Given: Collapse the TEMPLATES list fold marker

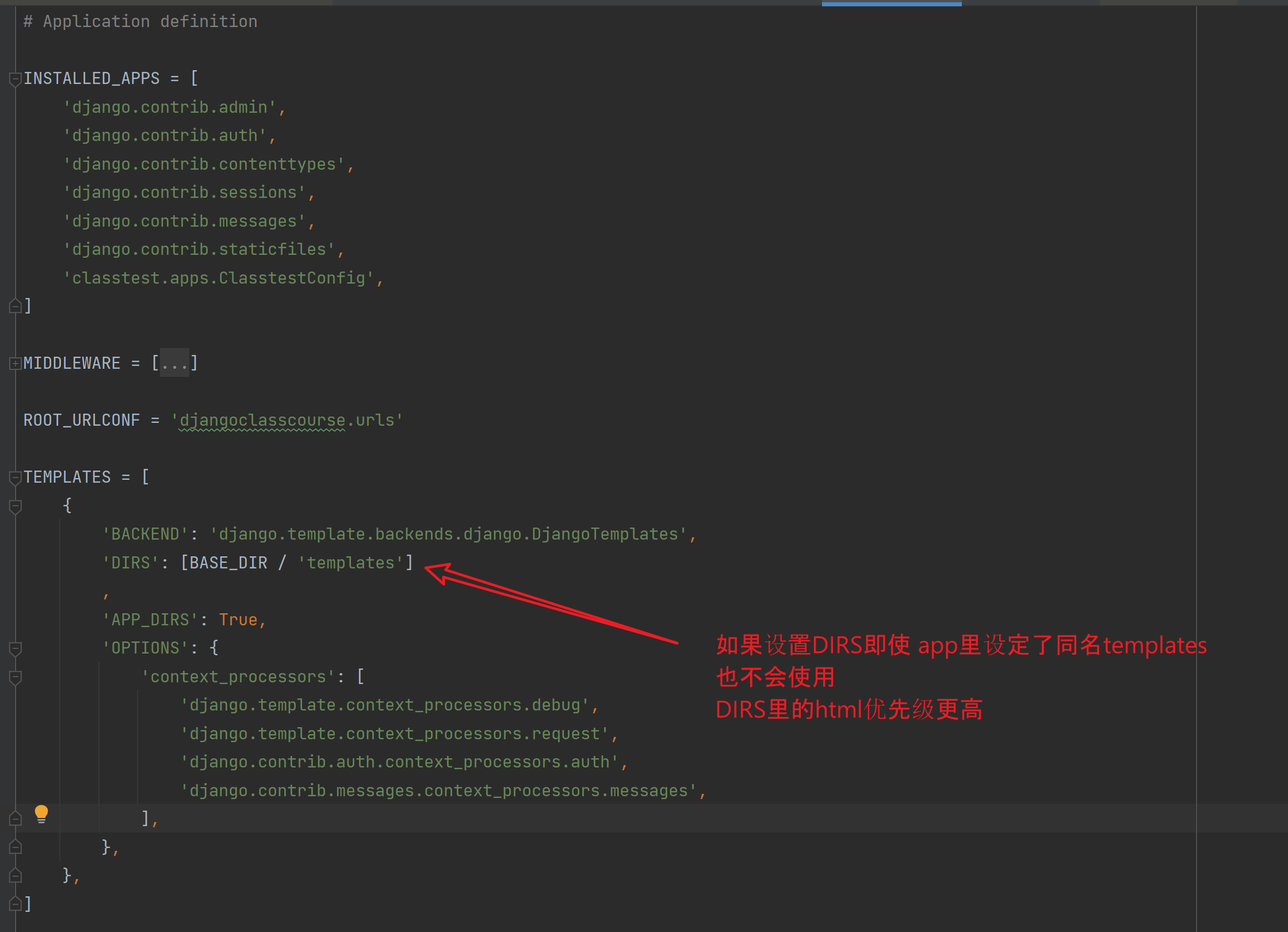Looking at the screenshot, I should click(16, 478).
